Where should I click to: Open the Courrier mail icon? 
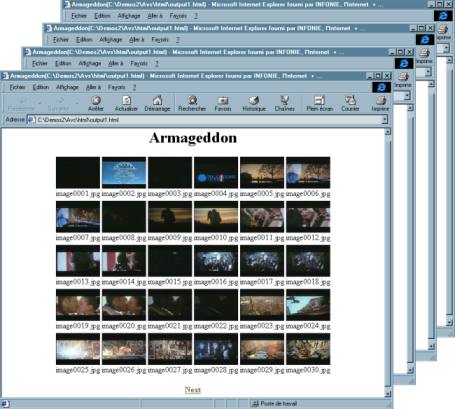tap(350, 100)
